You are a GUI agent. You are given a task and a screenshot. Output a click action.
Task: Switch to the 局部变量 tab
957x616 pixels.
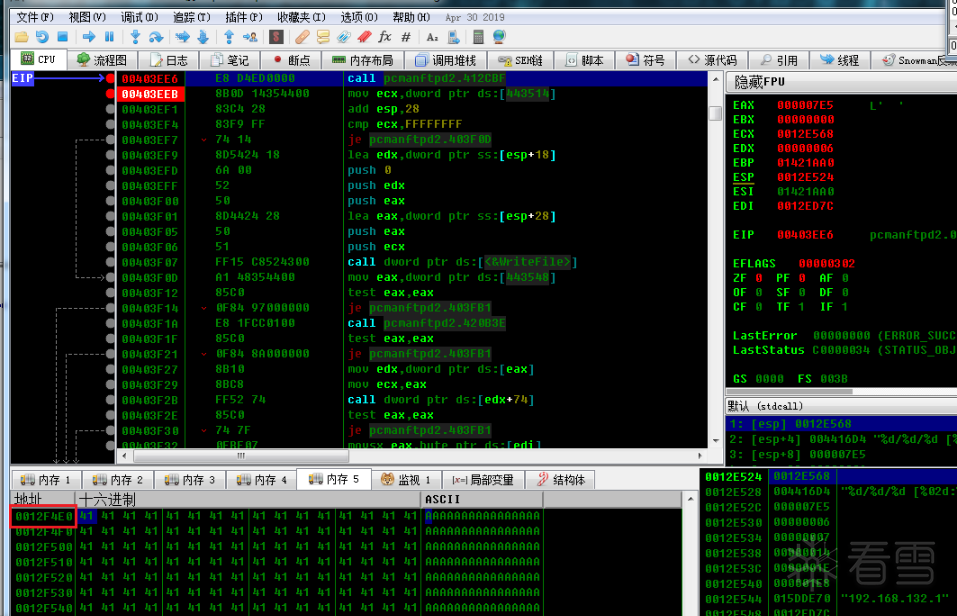[483, 480]
